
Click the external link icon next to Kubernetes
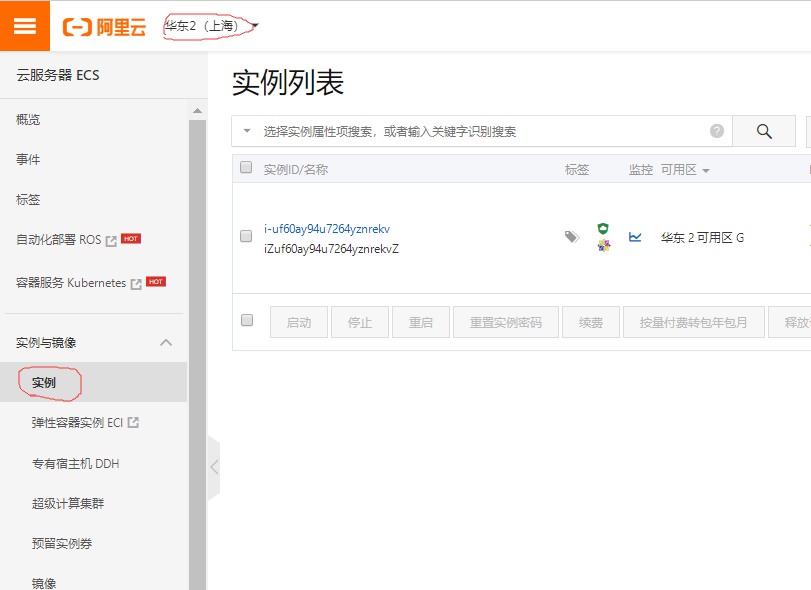[x=136, y=284]
